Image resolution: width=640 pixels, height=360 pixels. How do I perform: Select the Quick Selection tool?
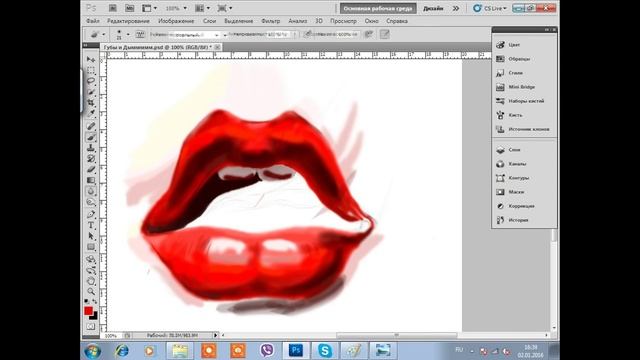[x=91, y=92]
